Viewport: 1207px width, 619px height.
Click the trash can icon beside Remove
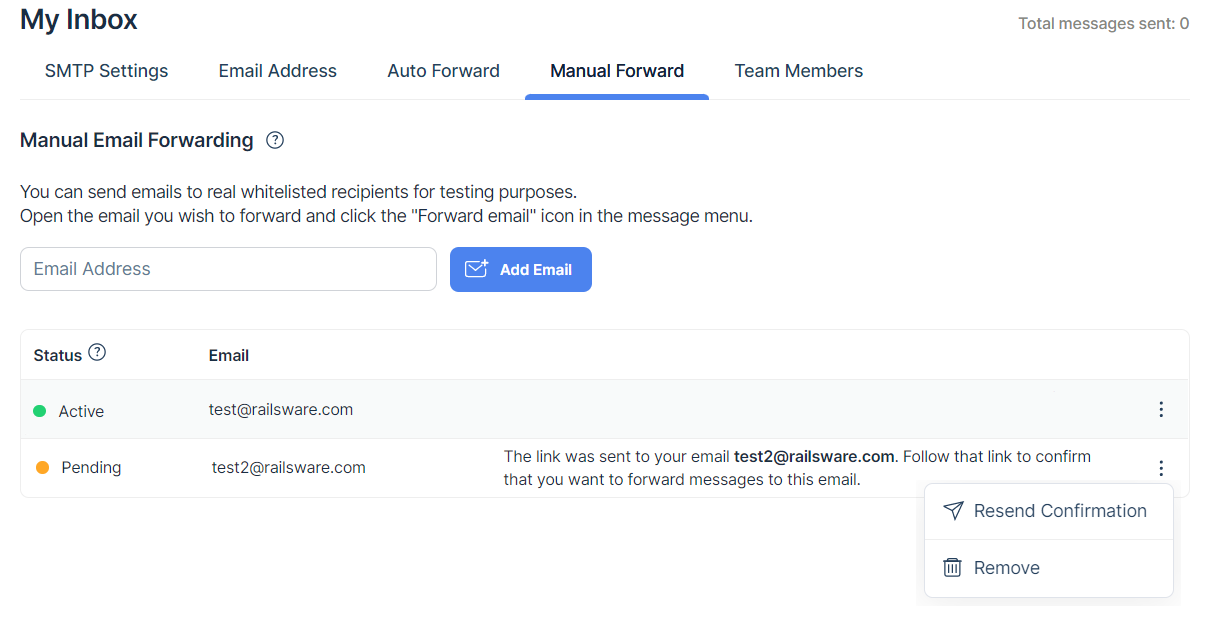click(x=952, y=568)
